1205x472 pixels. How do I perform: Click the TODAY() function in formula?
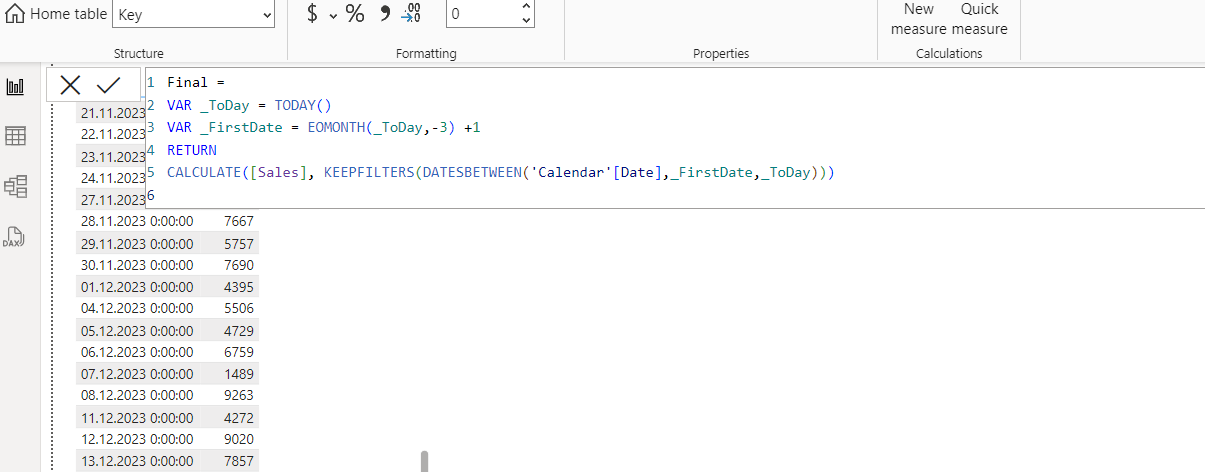click(302, 105)
